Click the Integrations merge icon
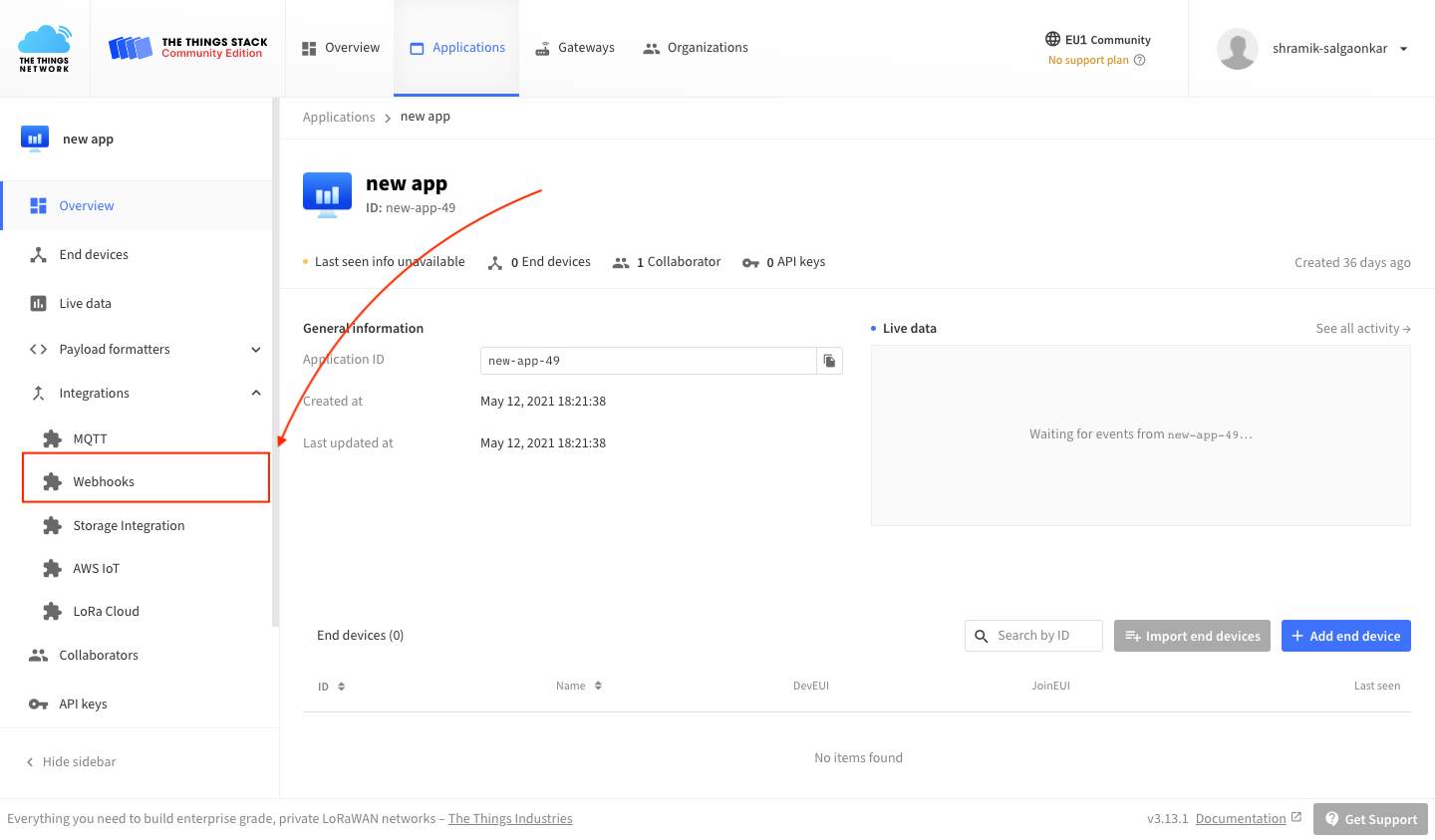 point(38,393)
